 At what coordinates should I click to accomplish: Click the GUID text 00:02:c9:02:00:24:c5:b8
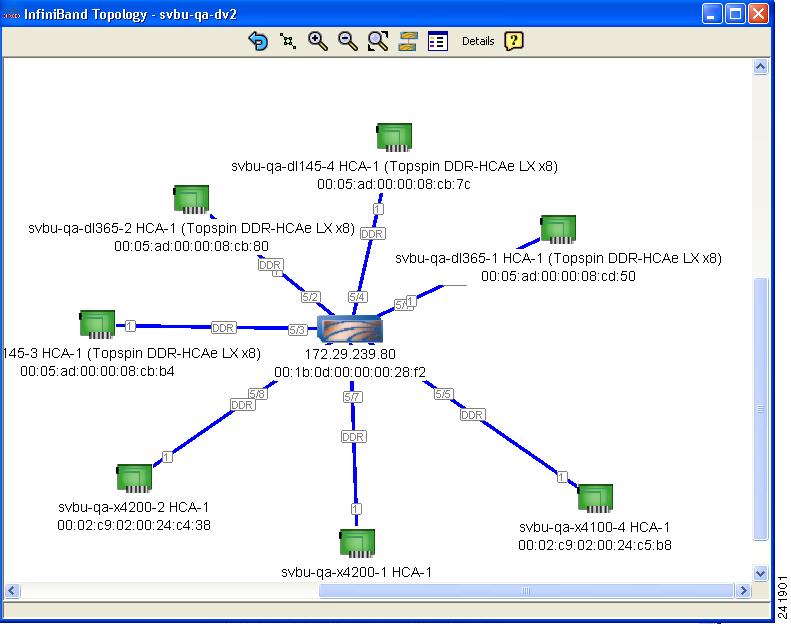595,545
